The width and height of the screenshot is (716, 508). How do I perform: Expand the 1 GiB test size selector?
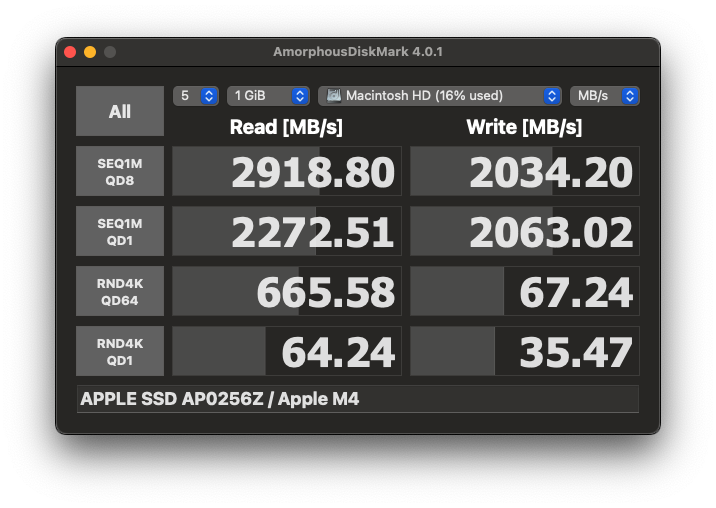(x=268, y=96)
